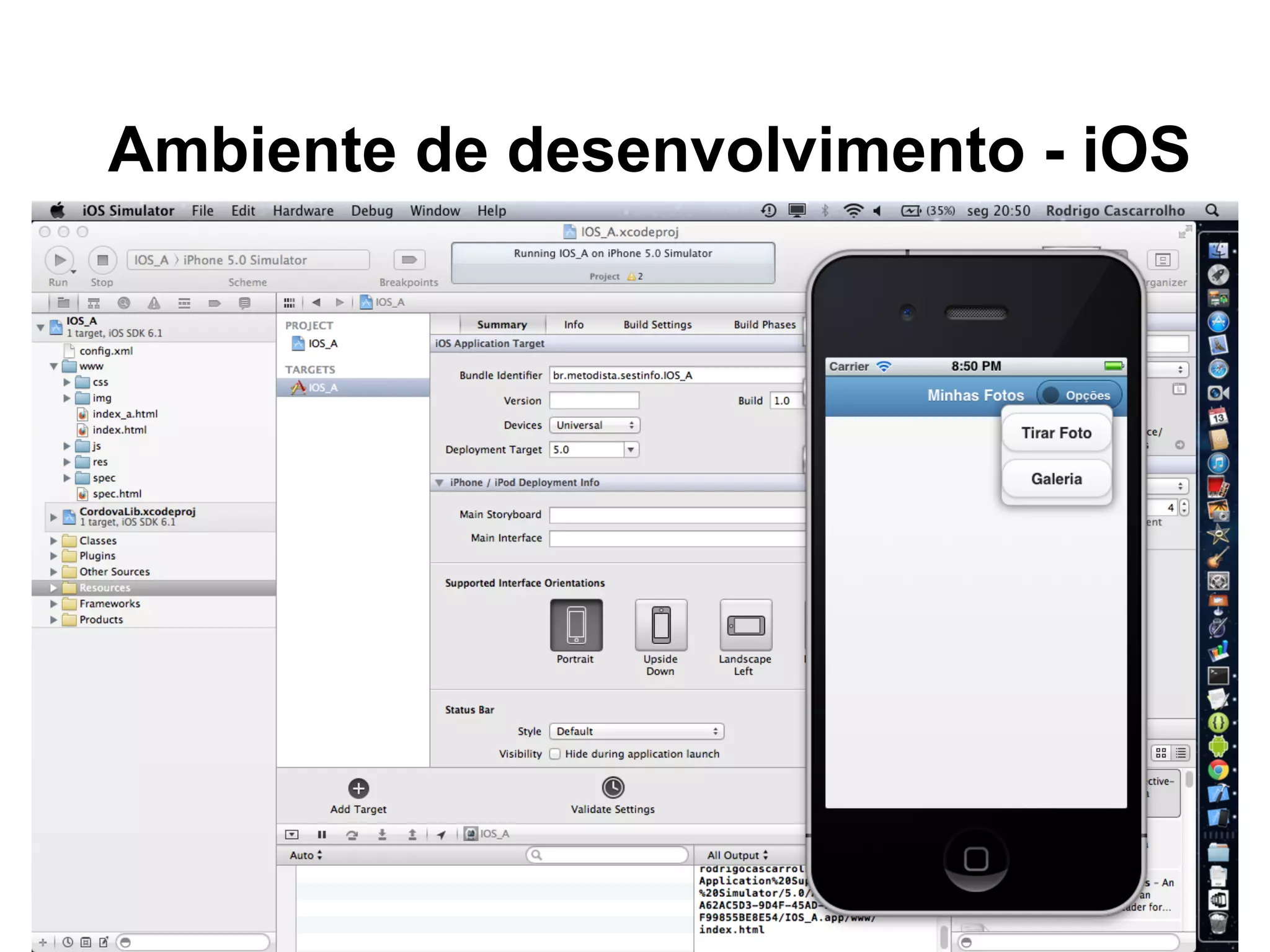The width and height of the screenshot is (1270, 952).
Task: Open the Devices Universal dropdown
Action: click(595, 425)
